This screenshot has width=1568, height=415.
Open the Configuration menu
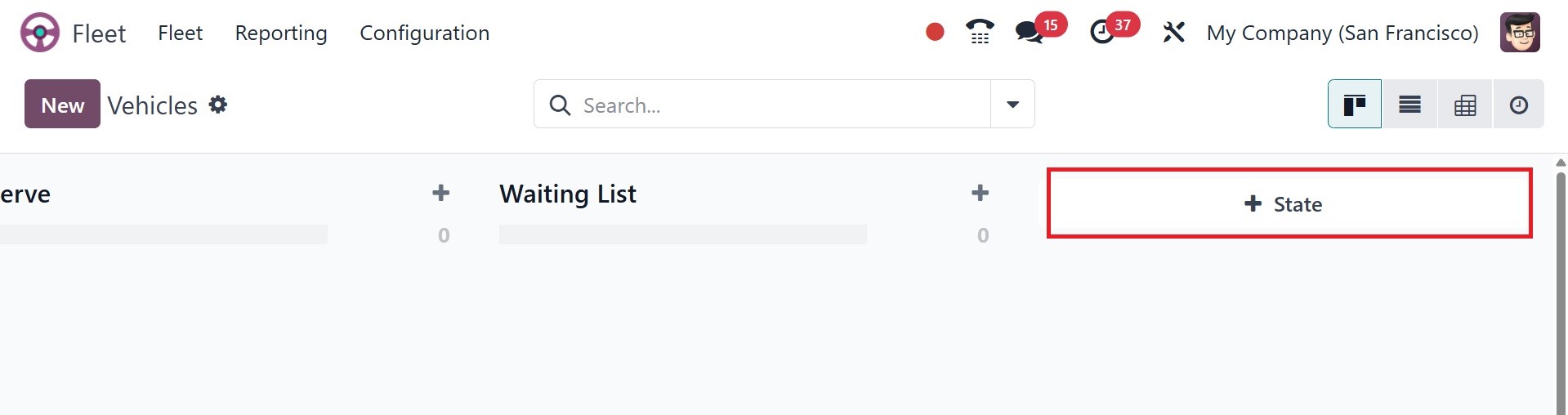point(424,33)
